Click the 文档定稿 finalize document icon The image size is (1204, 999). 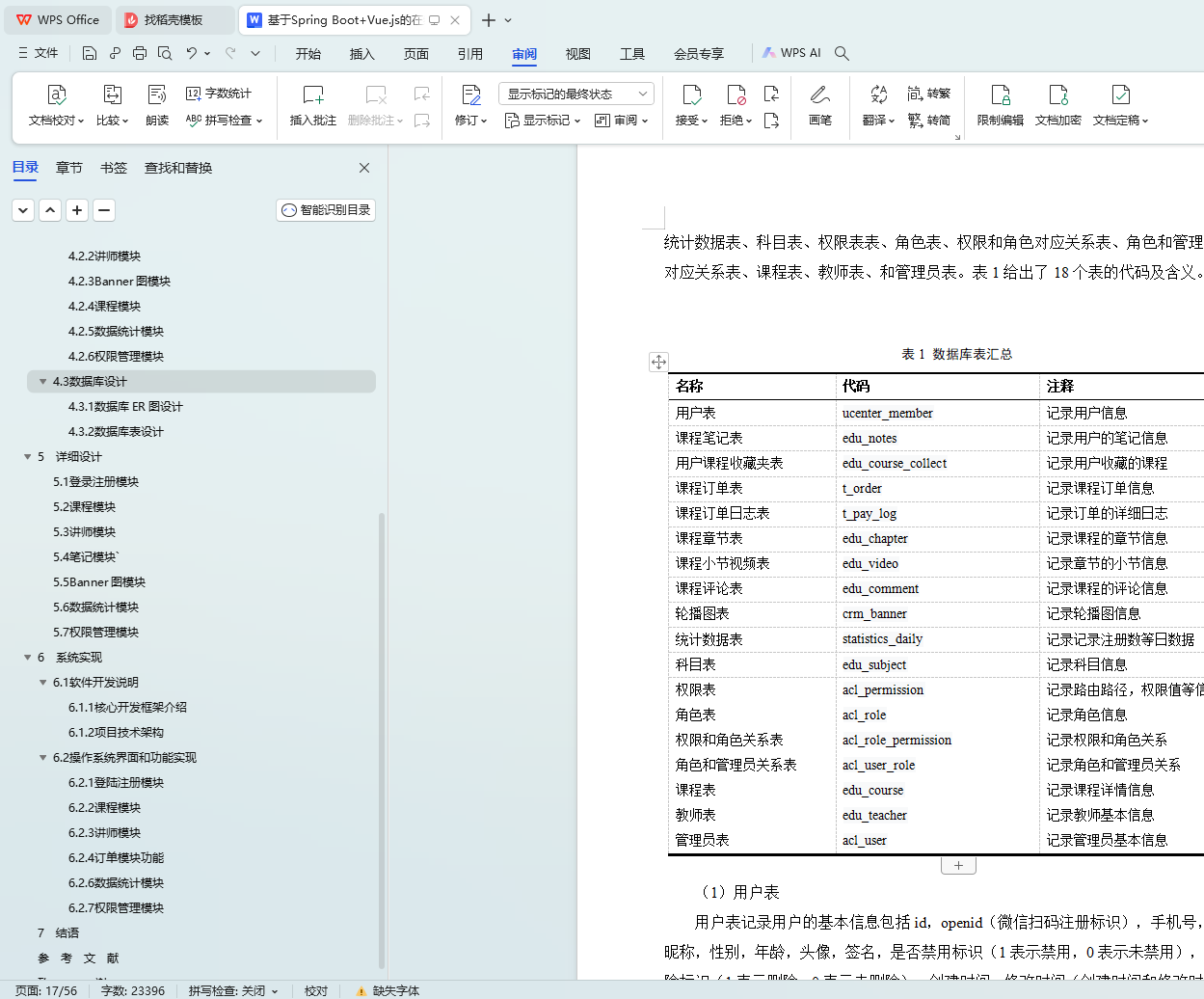click(1120, 94)
